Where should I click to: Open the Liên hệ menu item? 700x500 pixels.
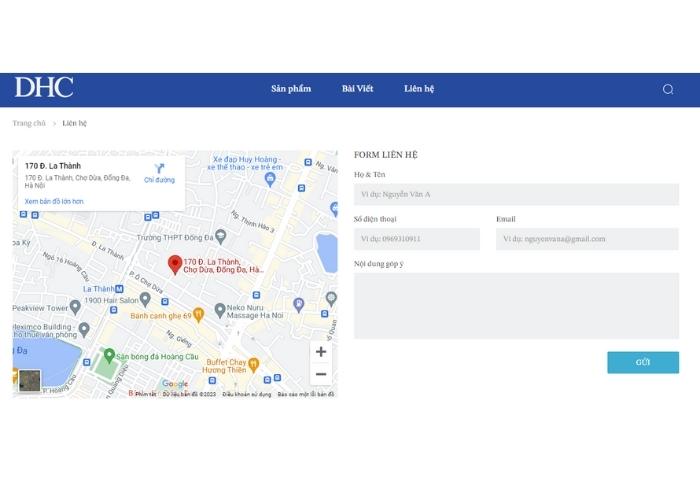[419, 89]
